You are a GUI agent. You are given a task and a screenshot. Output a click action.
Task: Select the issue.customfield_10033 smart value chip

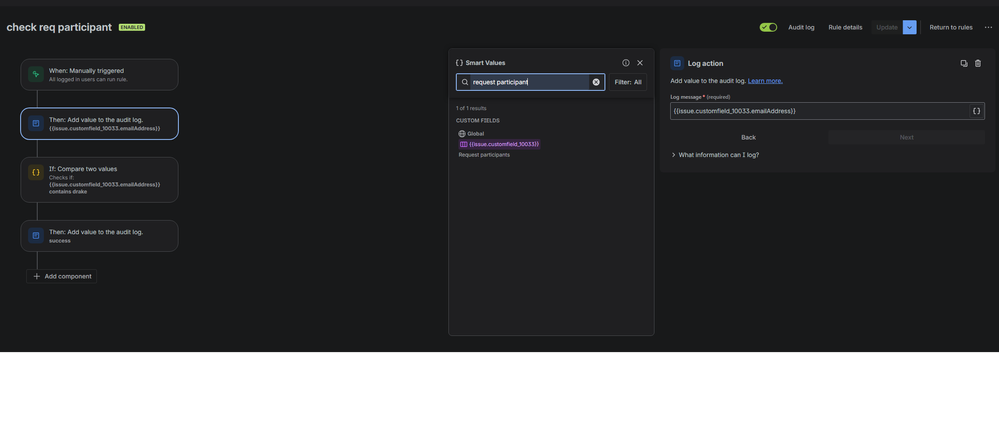click(x=500, y=145)
